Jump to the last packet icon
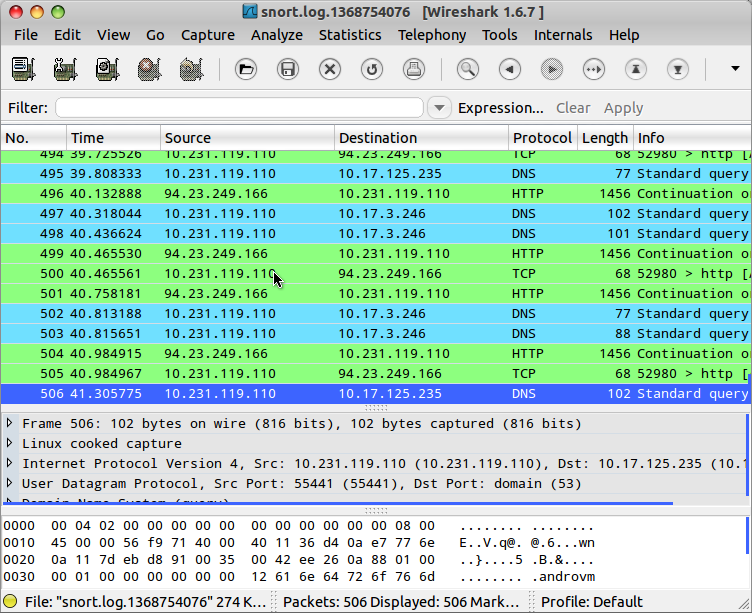The width and height of the screenshot is (752, 613). [678, 70]
